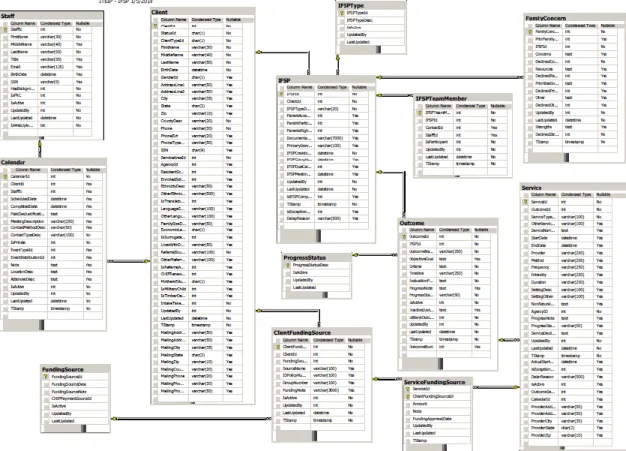Viewport: 626px width, 451px height.
Task: Select the GroupNumber row in ClientFundingSource
Action: 319,383
